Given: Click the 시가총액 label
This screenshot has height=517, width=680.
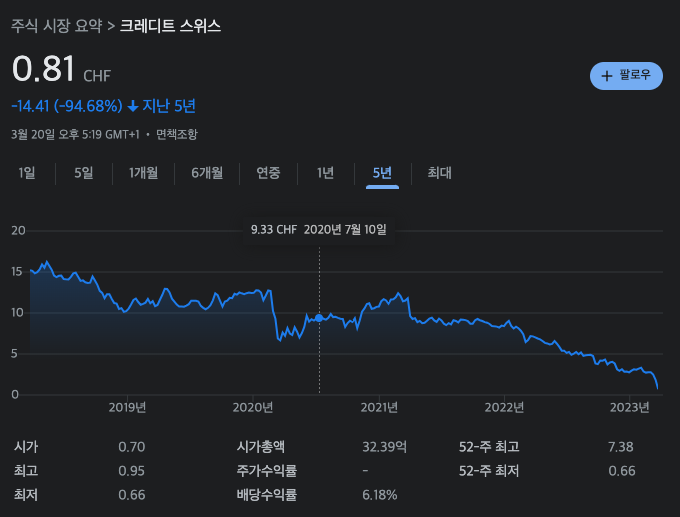Looking at the screenshot, I should (261, 447).
